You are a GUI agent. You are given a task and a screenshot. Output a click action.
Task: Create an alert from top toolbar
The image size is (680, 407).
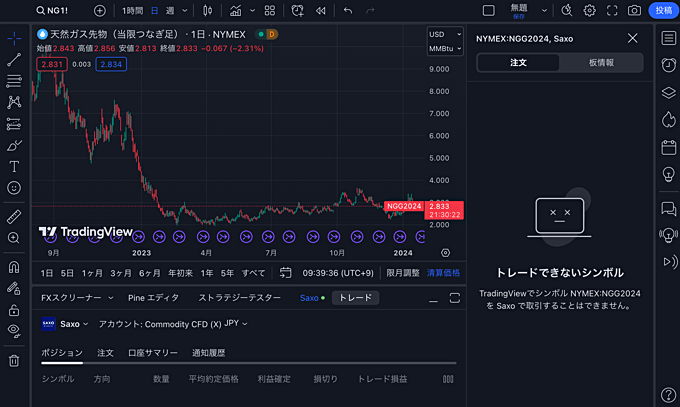coord(298,10)
